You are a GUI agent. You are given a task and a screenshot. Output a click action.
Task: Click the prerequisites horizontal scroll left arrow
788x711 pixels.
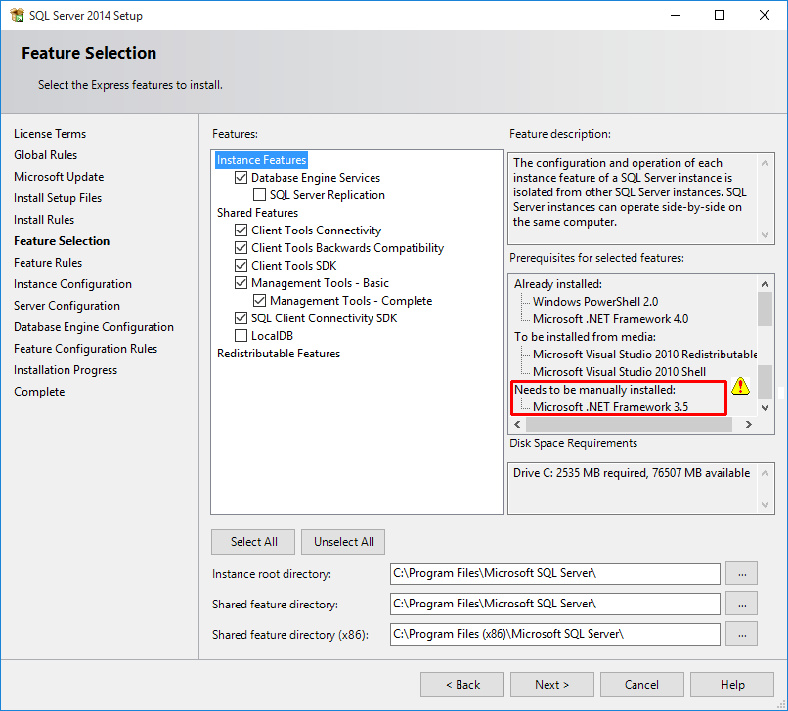coord(518,425)
